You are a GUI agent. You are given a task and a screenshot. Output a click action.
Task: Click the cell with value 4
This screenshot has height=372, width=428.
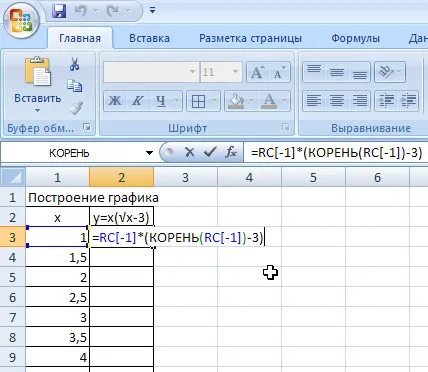pos(58,357)
